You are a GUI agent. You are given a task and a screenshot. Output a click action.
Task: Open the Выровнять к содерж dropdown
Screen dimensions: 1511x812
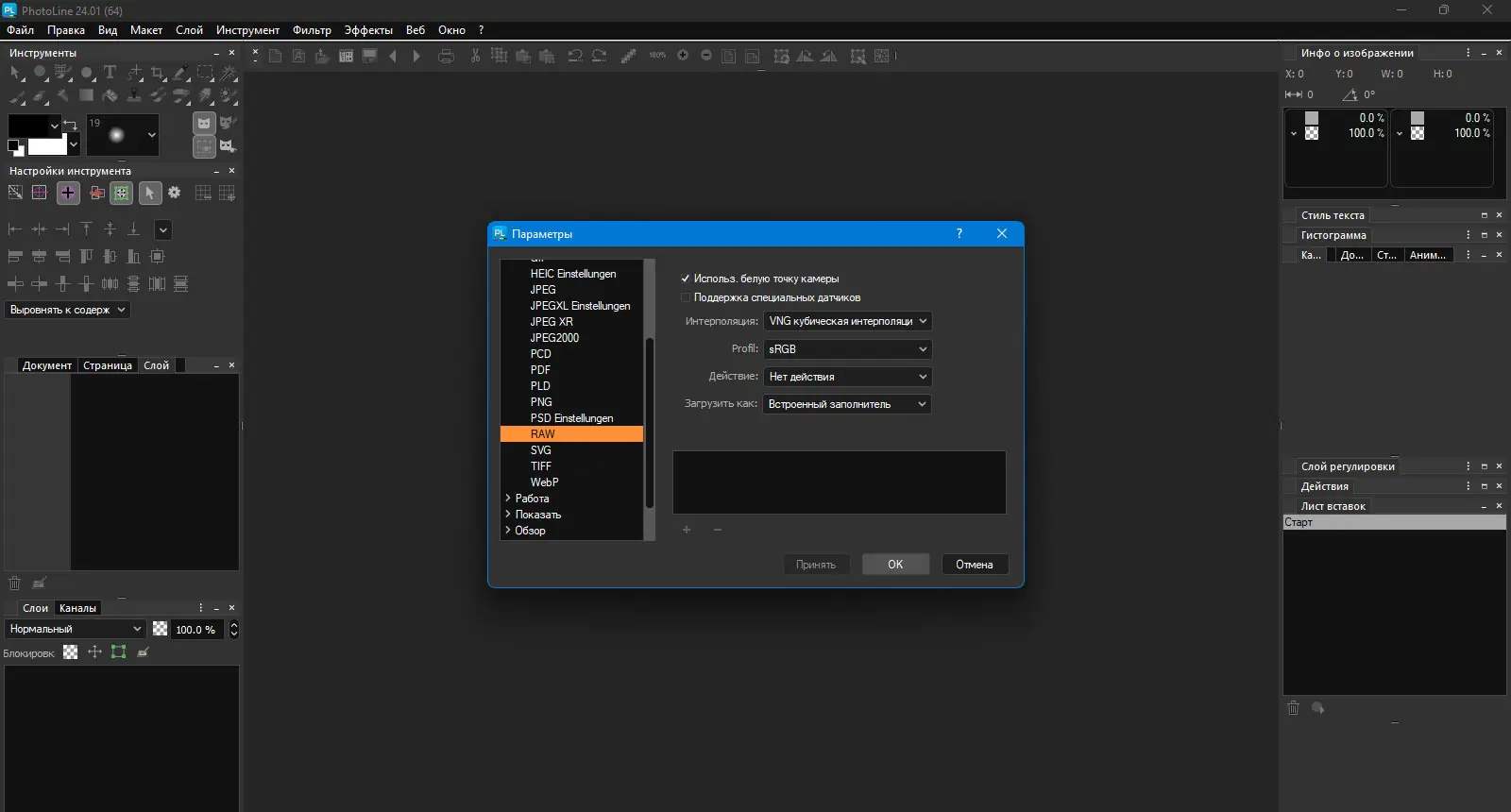[68, 310]
